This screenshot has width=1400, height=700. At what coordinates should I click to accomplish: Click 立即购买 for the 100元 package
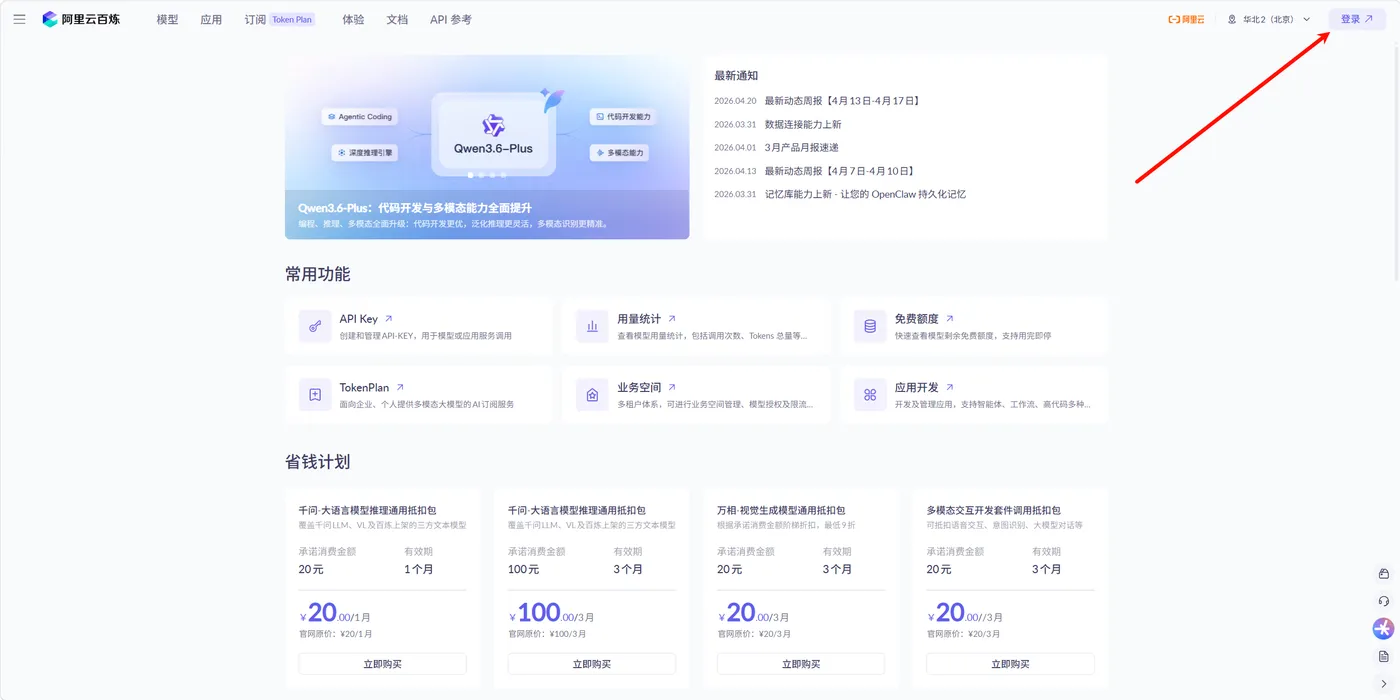tap(592, 664)
